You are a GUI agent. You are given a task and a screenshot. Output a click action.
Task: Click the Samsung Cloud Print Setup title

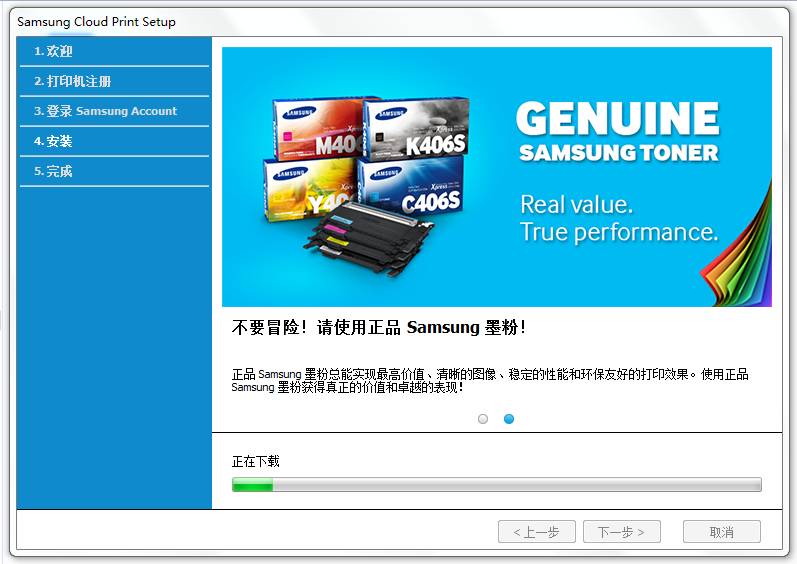97,22
